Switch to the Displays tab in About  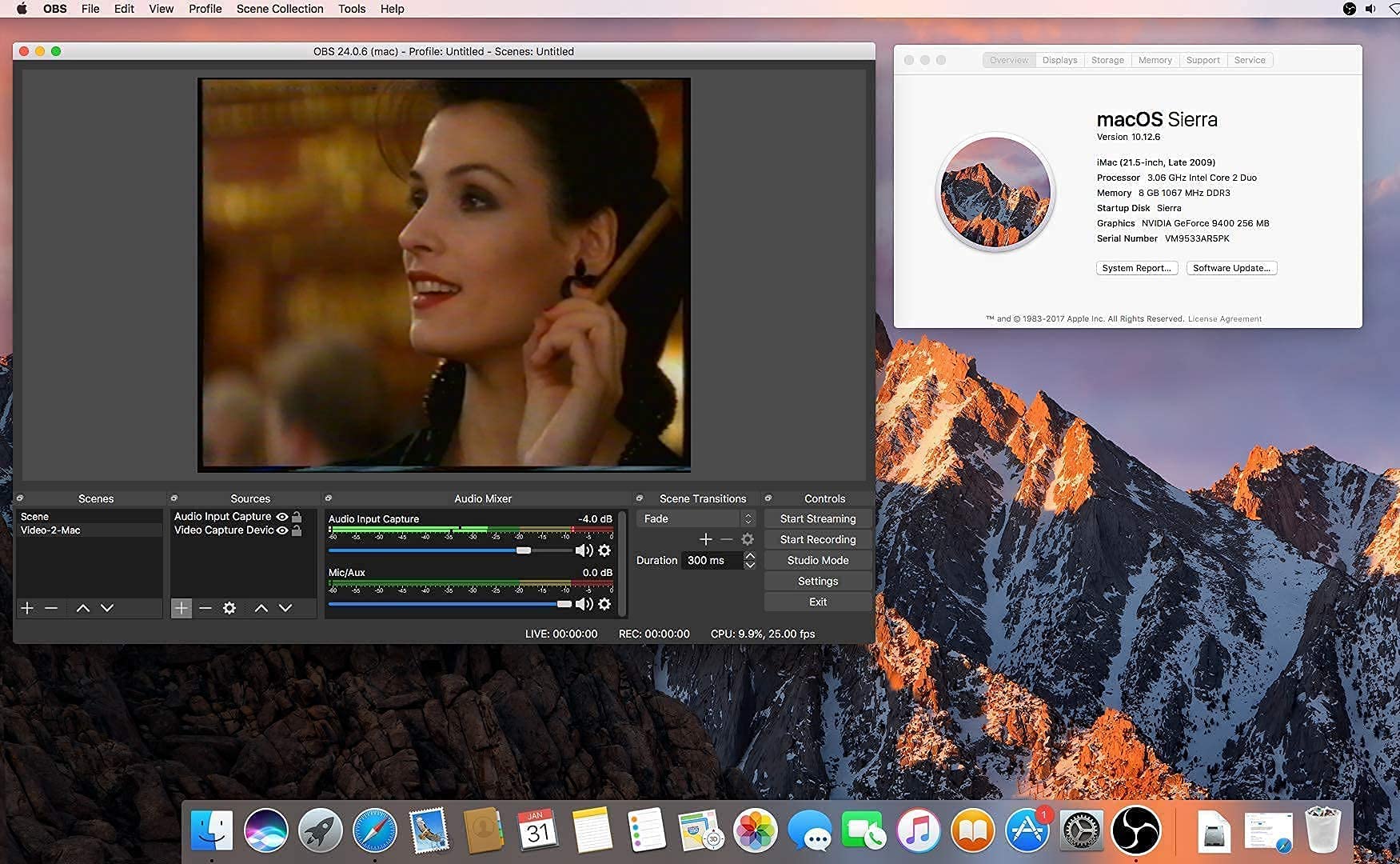(1059, 59)
